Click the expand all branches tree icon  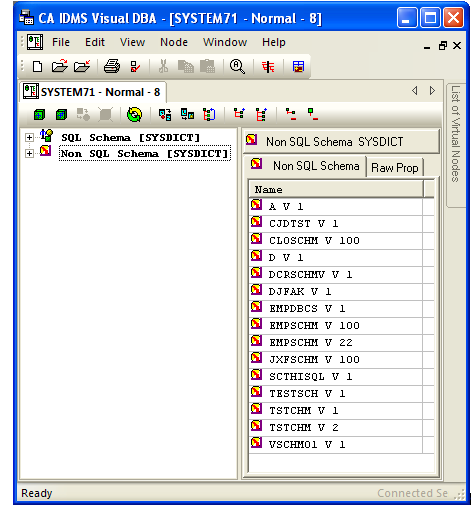(261, 114)
